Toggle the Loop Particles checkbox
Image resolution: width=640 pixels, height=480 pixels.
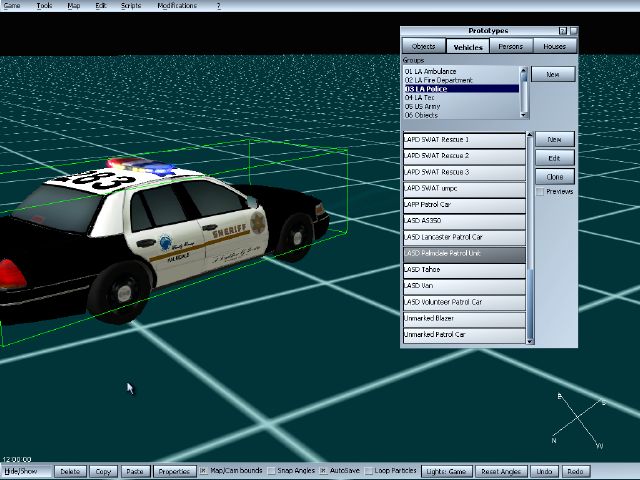[x=368, y=471]
